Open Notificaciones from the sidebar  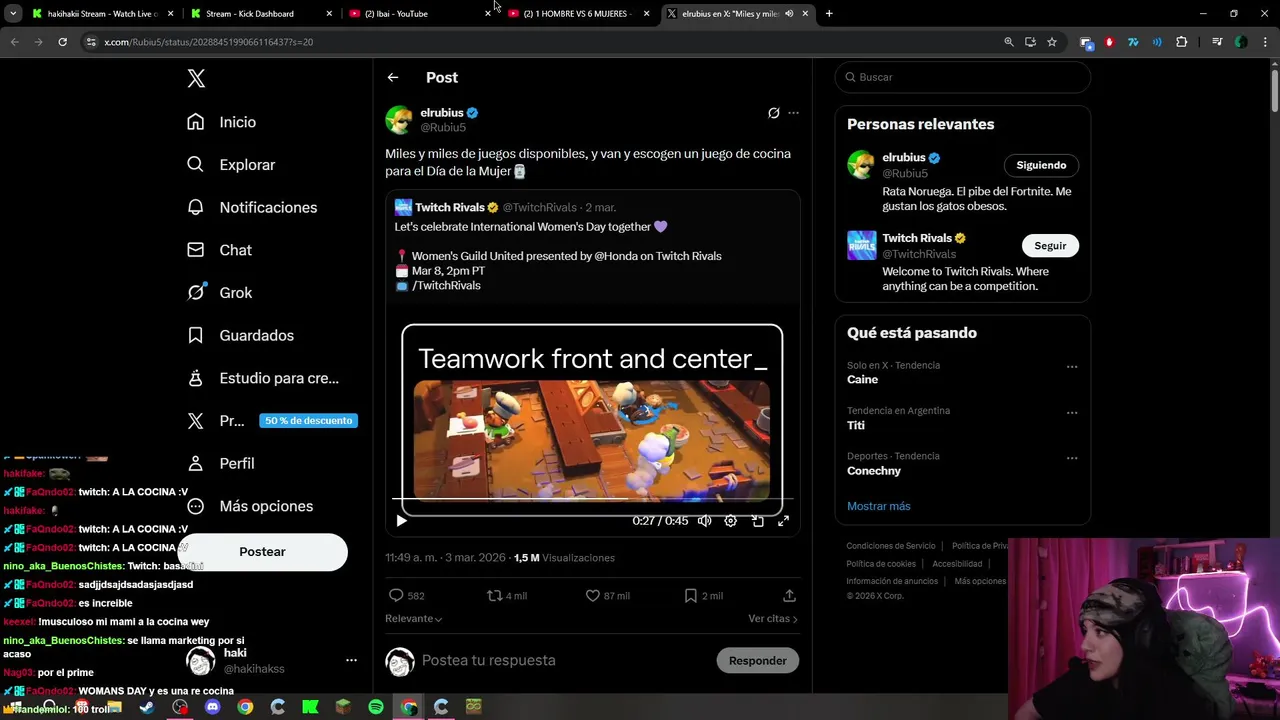pyautogui.click(x=252, y=207)
